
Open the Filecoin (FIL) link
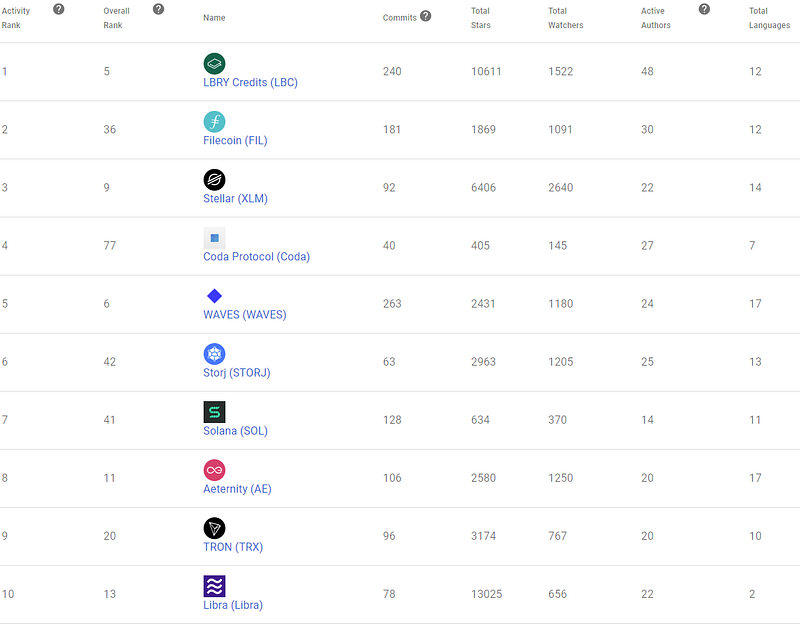tap(235, 140)
